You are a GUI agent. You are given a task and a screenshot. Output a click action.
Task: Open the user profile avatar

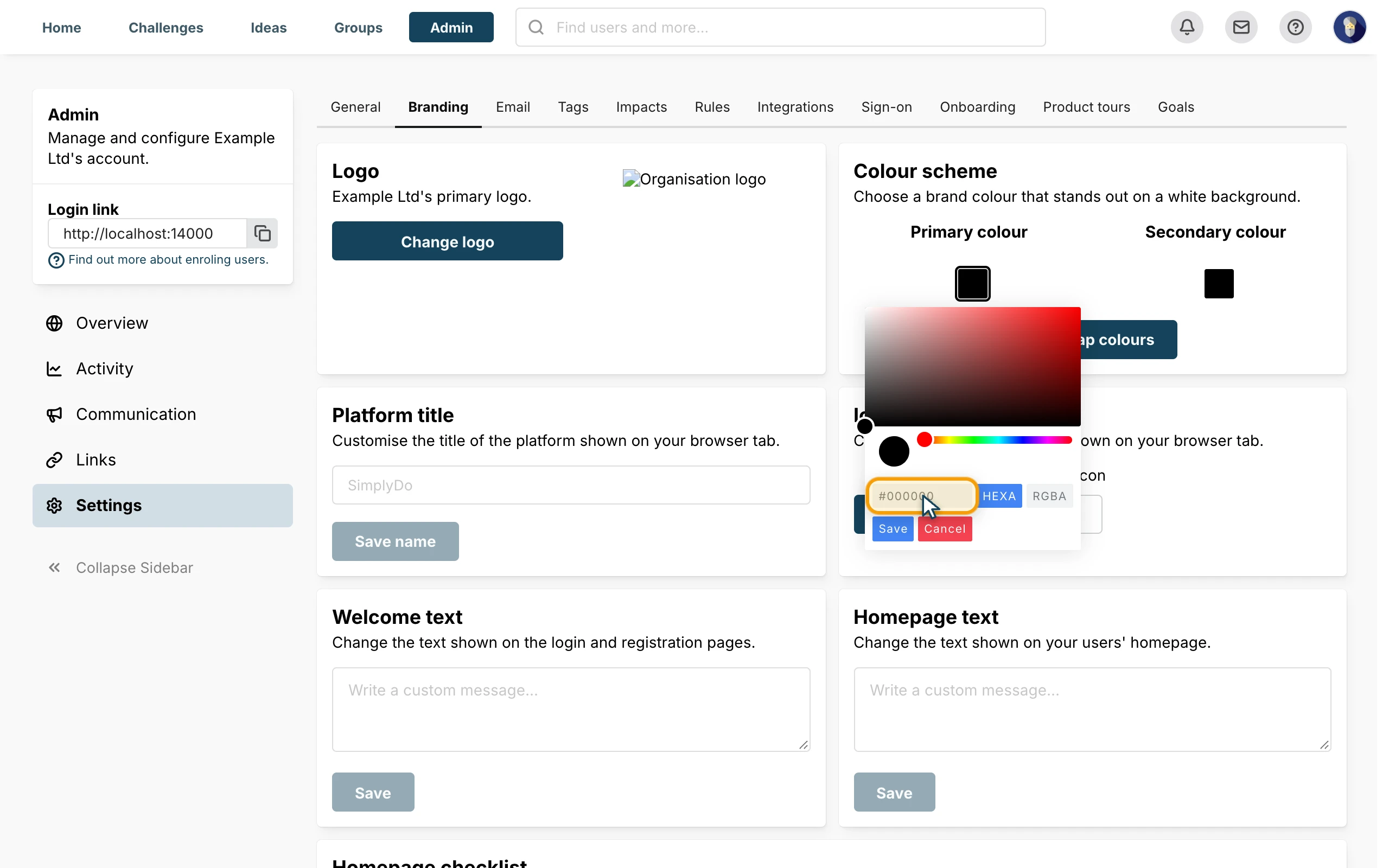(x=1349, y=27)
